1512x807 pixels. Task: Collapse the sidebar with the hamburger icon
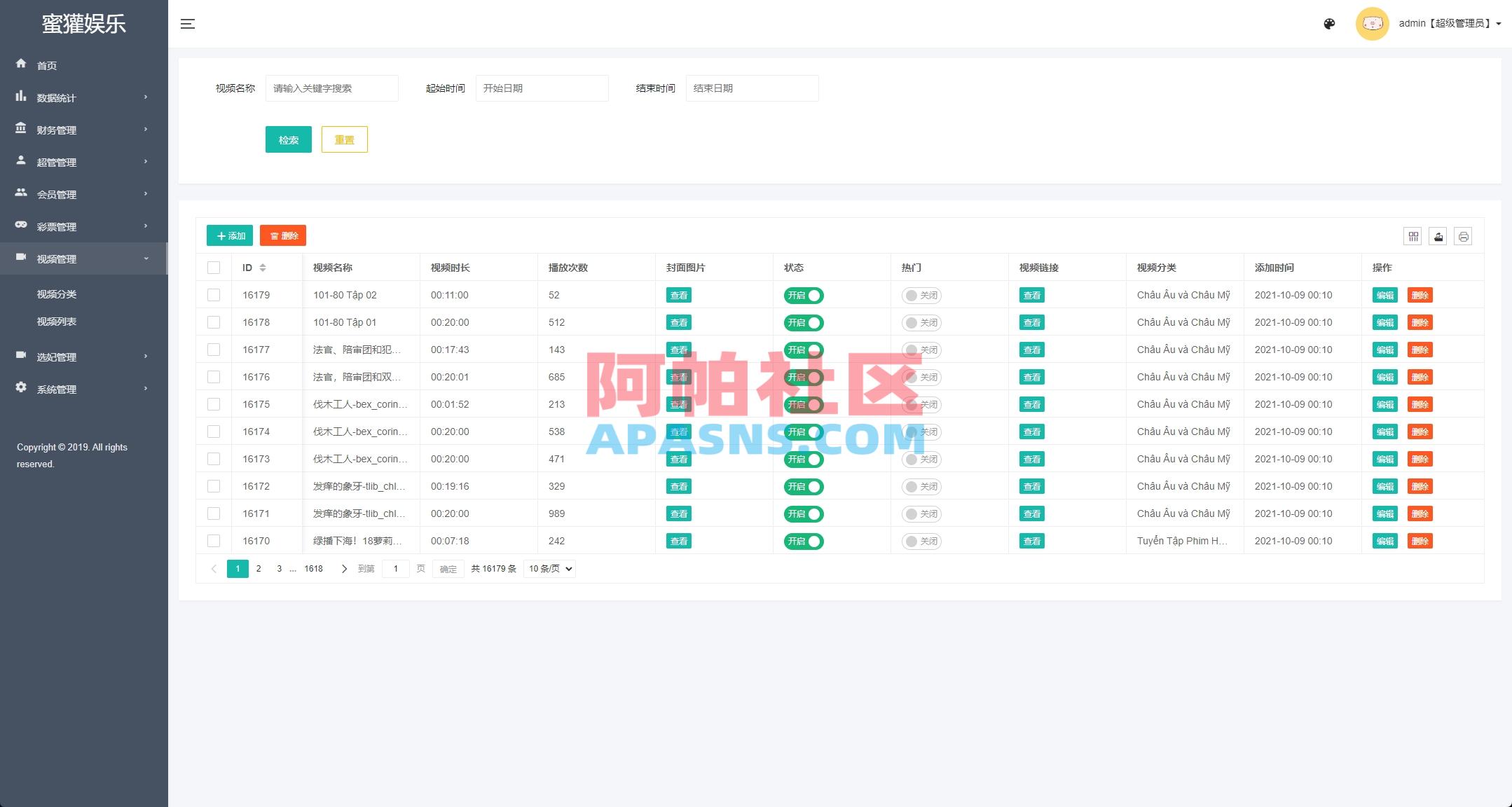point(188,23)
